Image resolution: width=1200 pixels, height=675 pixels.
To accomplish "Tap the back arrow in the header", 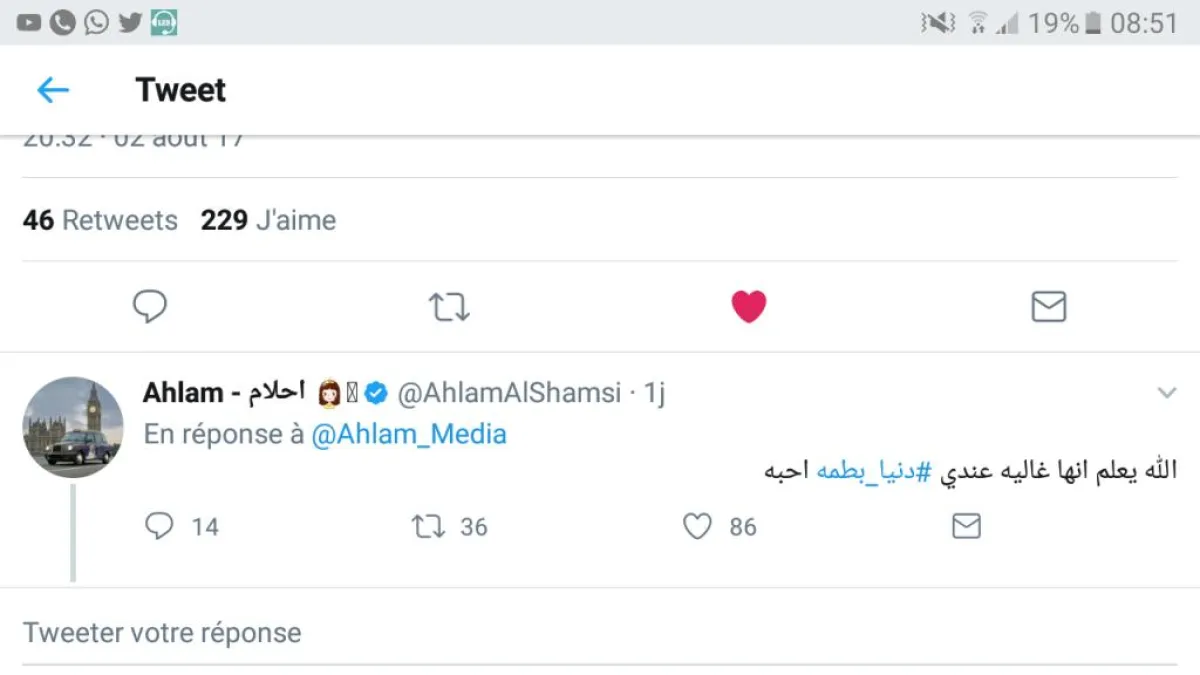I will (x=53, y=91).
